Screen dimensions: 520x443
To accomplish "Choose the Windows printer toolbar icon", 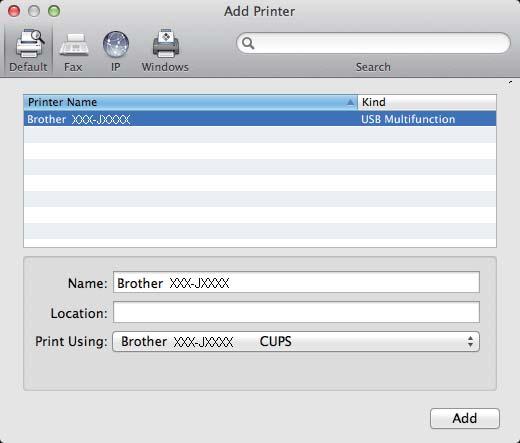I will tap(166, 44).
